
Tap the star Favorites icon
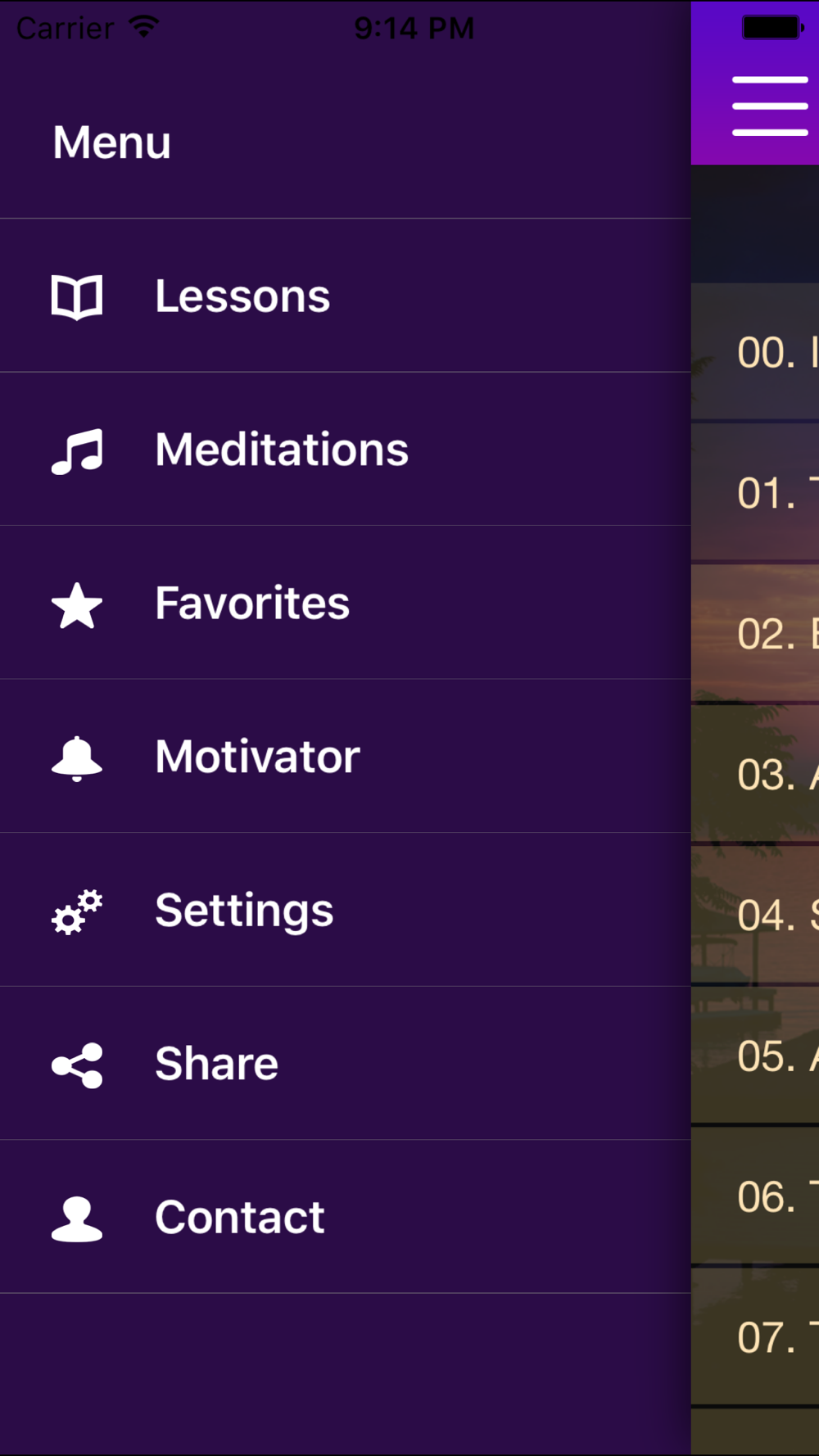point(77,605)
